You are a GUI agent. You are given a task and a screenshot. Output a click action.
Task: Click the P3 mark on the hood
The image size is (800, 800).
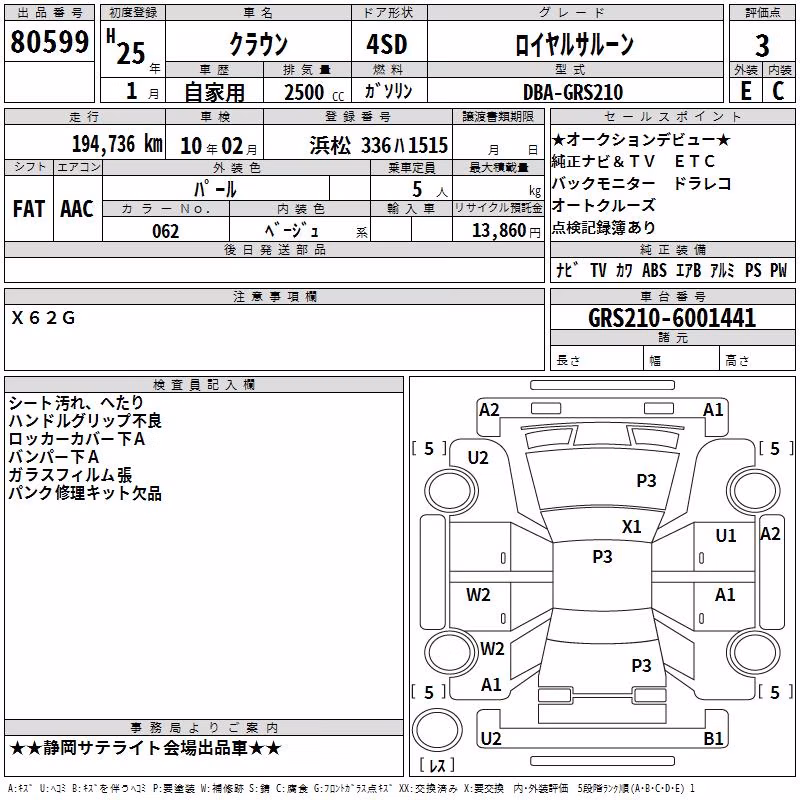point(646,481)
